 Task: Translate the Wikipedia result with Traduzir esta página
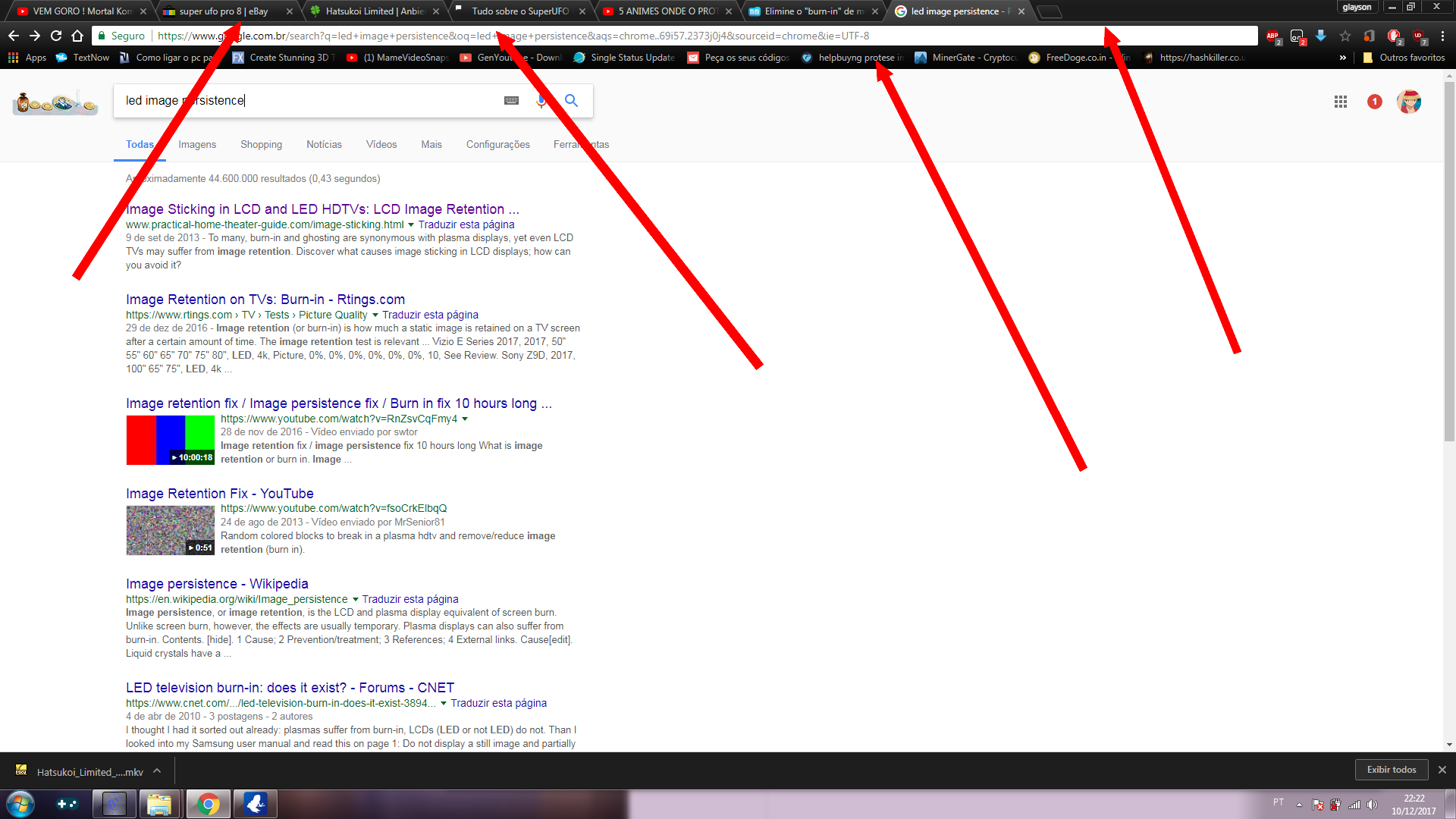pos(410,599)
